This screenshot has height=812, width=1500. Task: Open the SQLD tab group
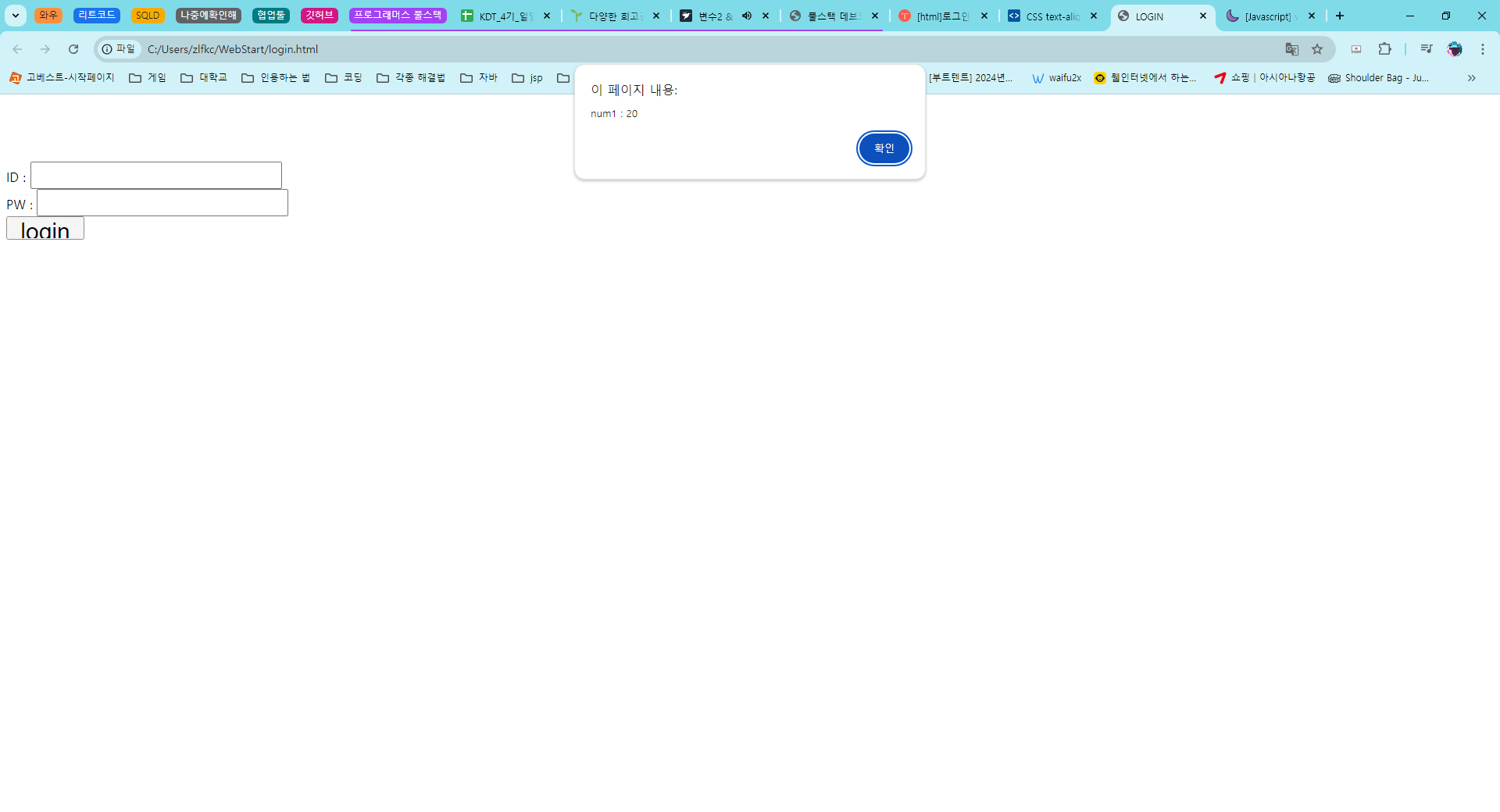click(148, 16)
